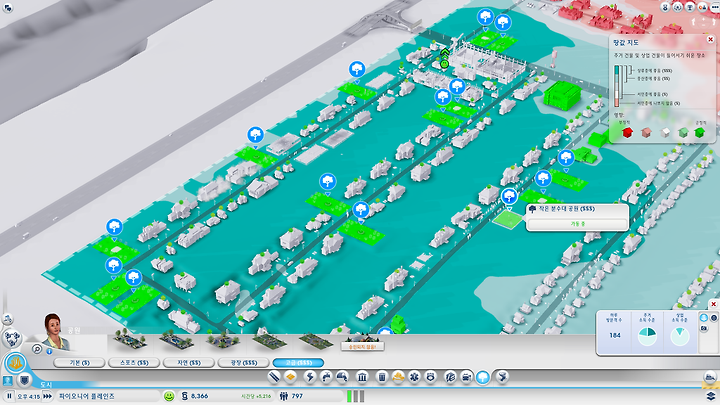Click the residential wealth pie chart

tap(647, 336)
